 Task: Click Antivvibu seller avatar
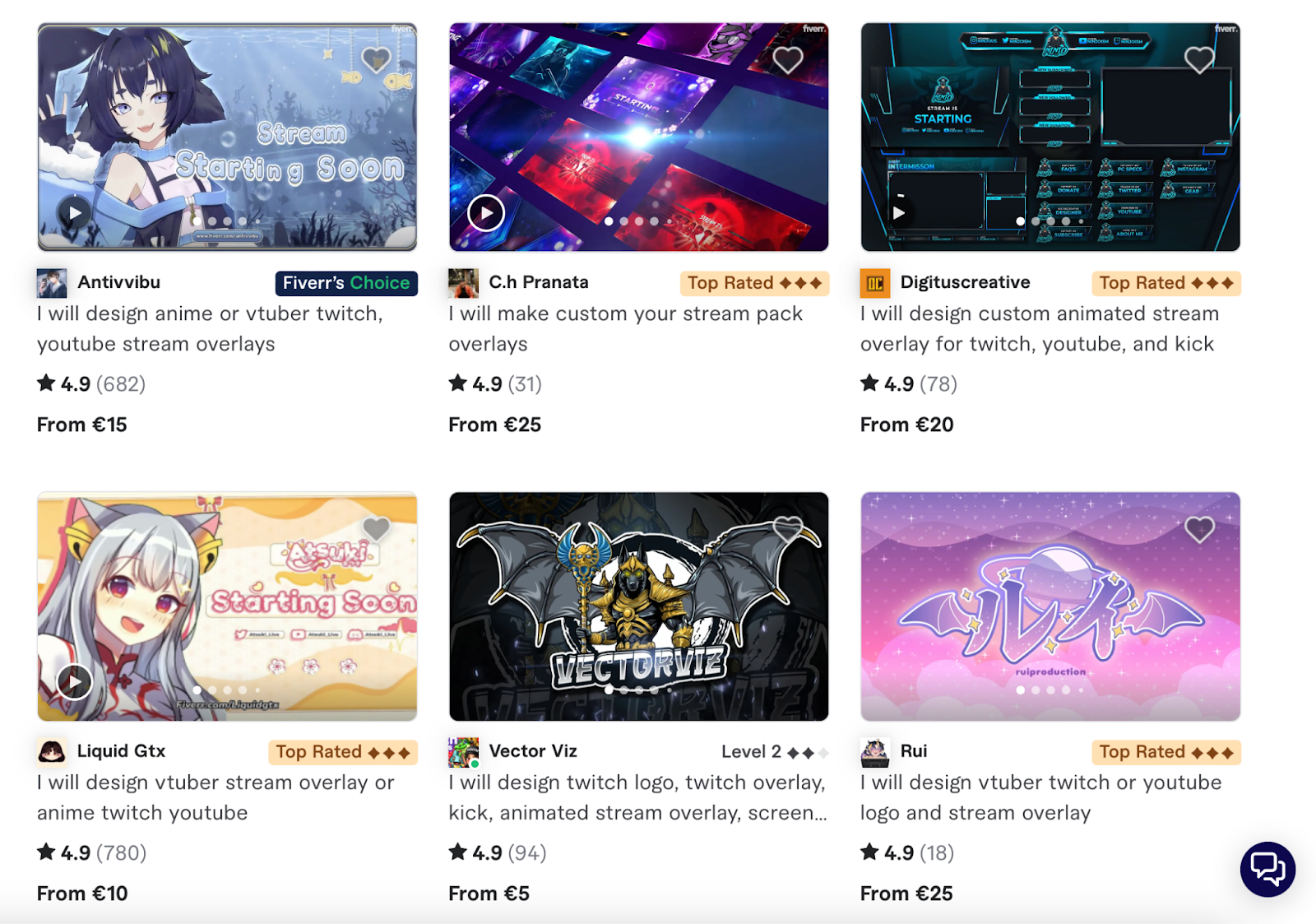52,283
